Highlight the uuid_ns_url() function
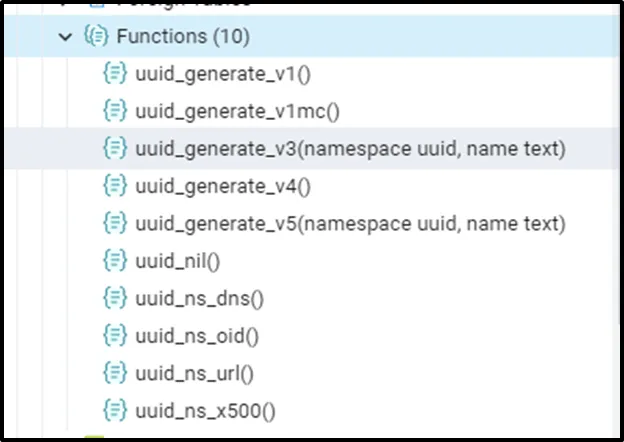This screenshot has width=624, height=442. [x=195, y=373]
